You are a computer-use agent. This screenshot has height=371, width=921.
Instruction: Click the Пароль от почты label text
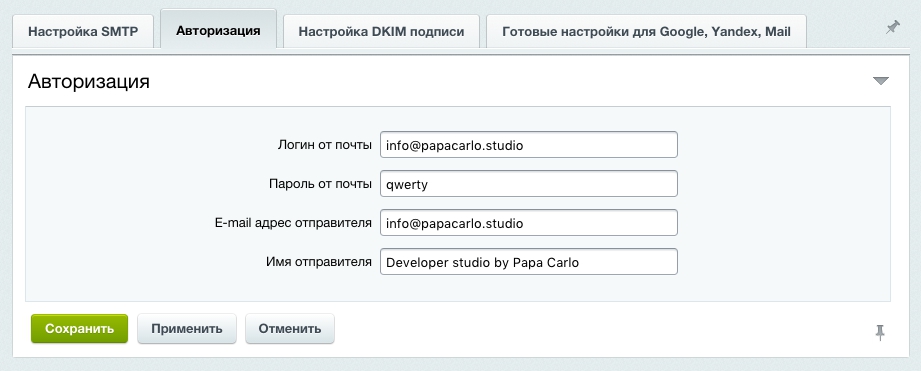point(320,184)
